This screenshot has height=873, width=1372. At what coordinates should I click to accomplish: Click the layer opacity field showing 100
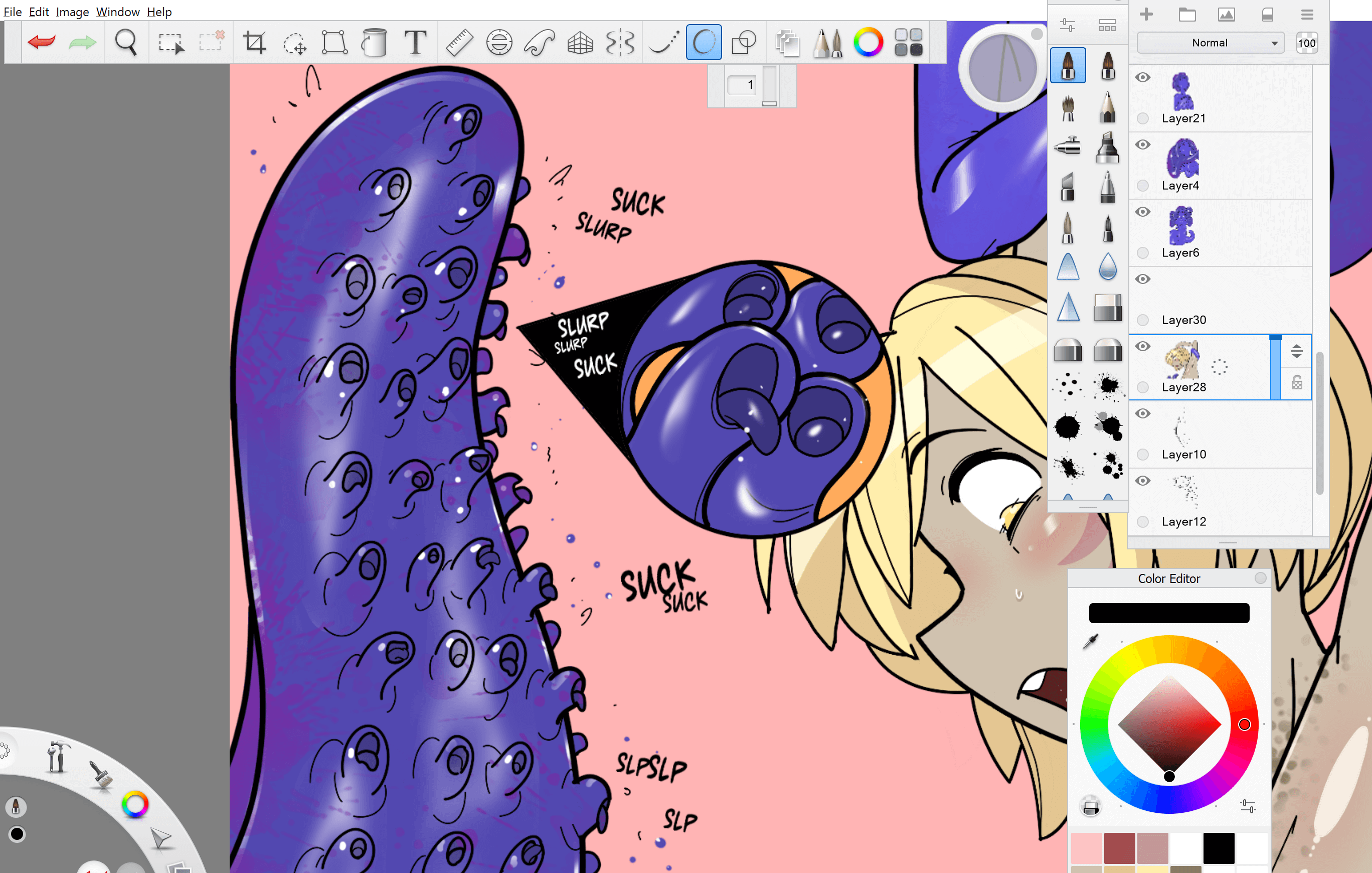point(1306,43)
